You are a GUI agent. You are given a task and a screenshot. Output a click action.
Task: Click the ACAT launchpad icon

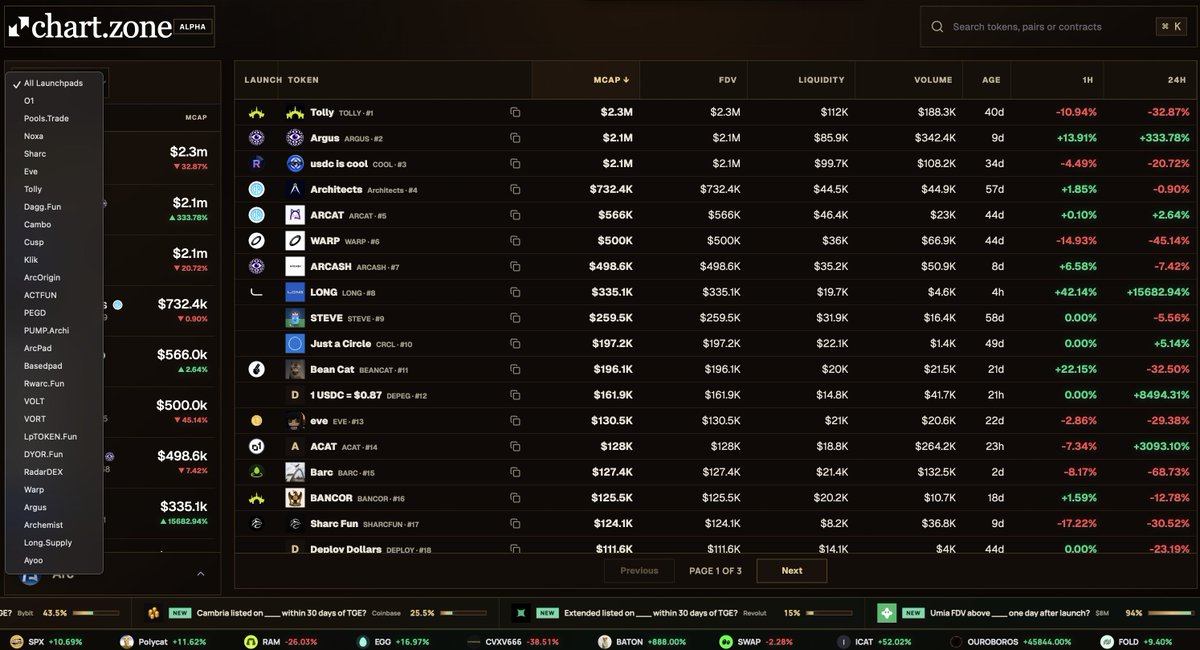[x=256, y=446]
